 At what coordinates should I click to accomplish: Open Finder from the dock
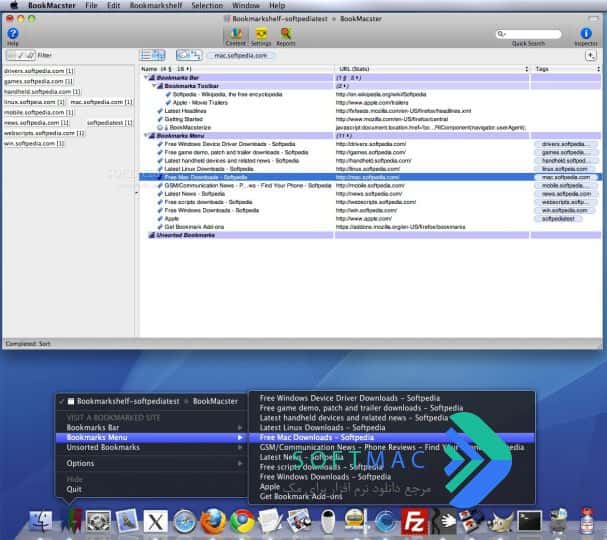click(41, 521)
